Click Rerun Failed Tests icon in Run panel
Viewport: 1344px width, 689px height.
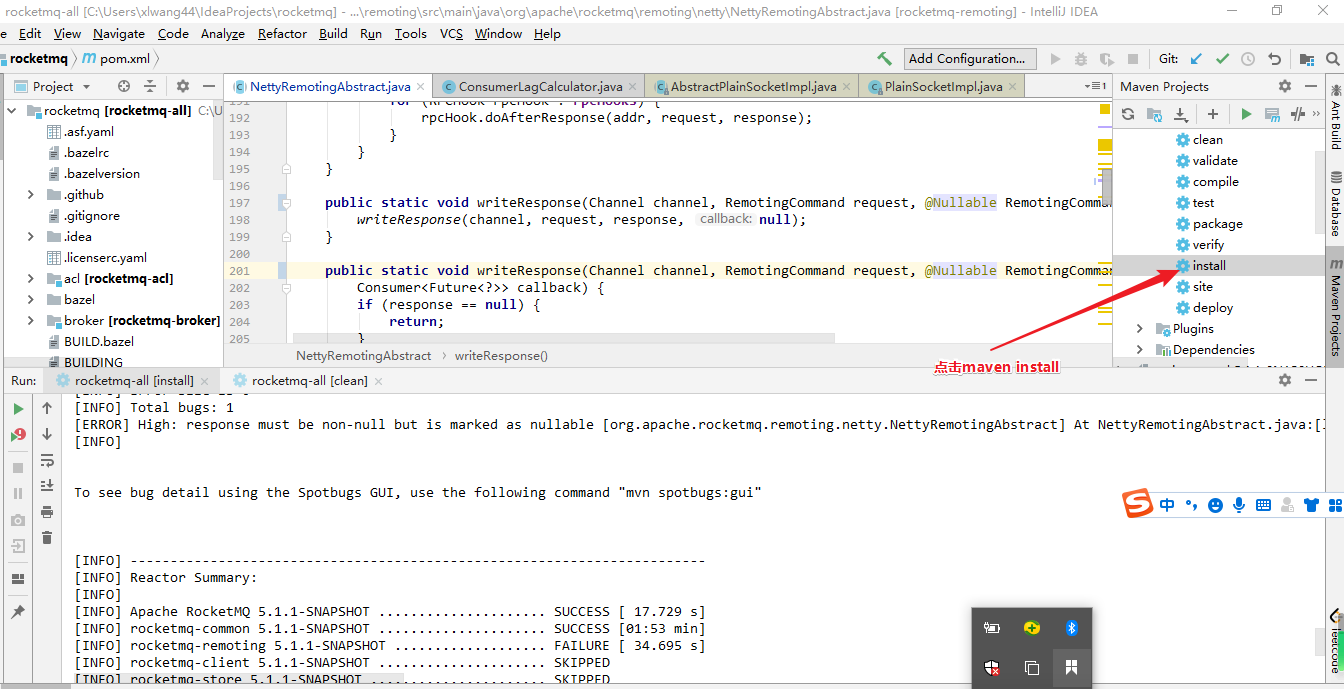(x=18, y=434)
